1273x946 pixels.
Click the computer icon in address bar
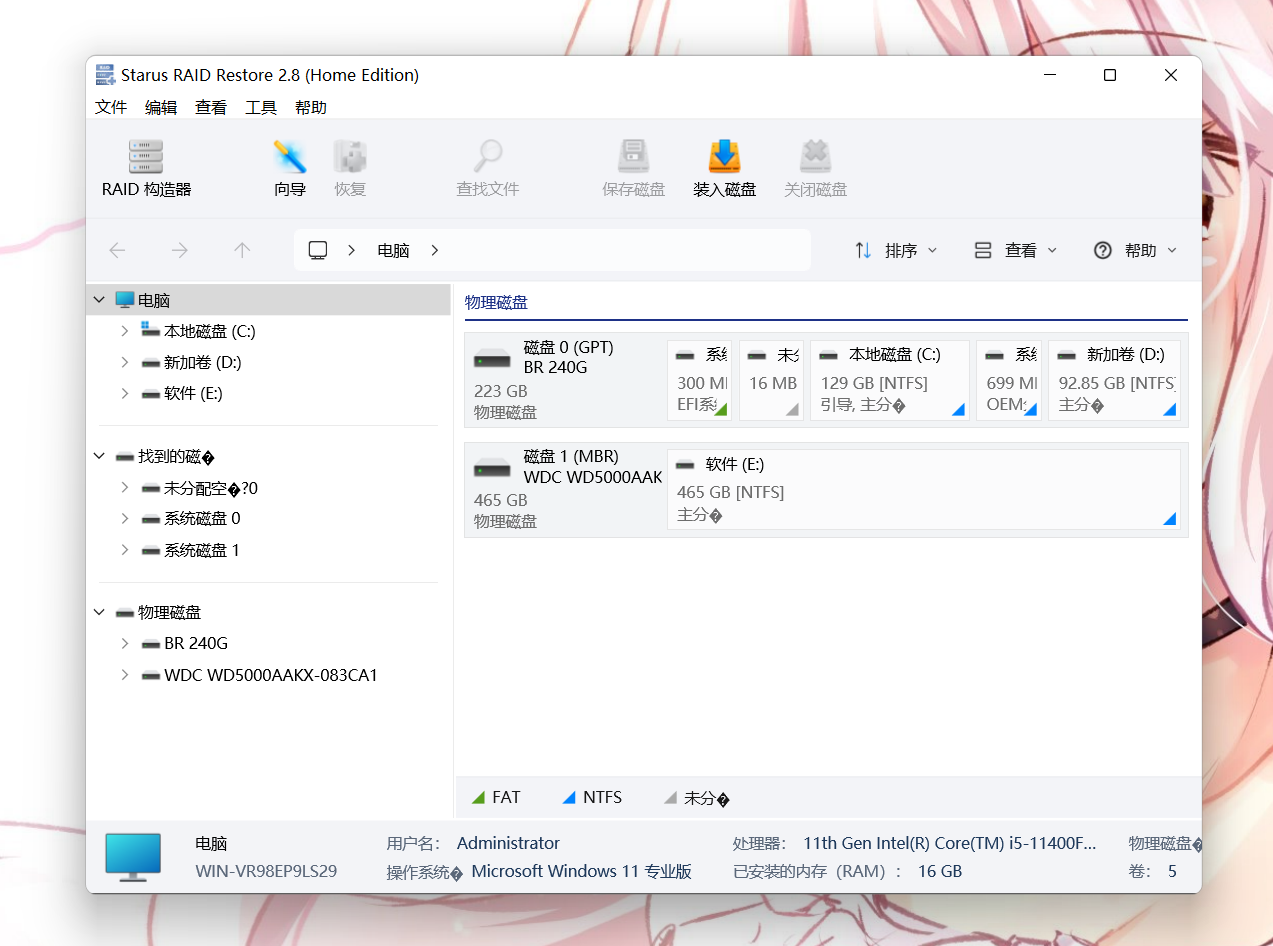(318, 250)
